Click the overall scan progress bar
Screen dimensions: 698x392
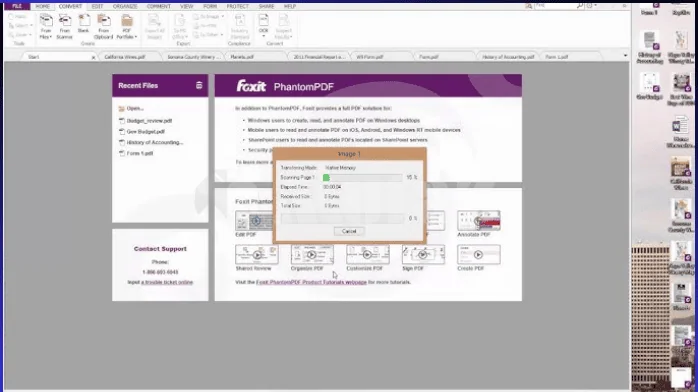pyautogui.click(x=342, y=218)
